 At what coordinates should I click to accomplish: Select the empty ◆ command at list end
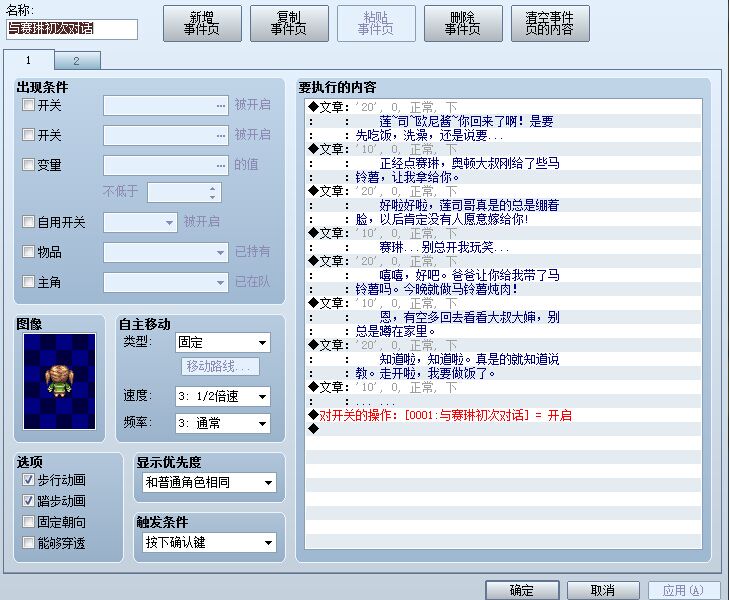click(x=504, y=429)
